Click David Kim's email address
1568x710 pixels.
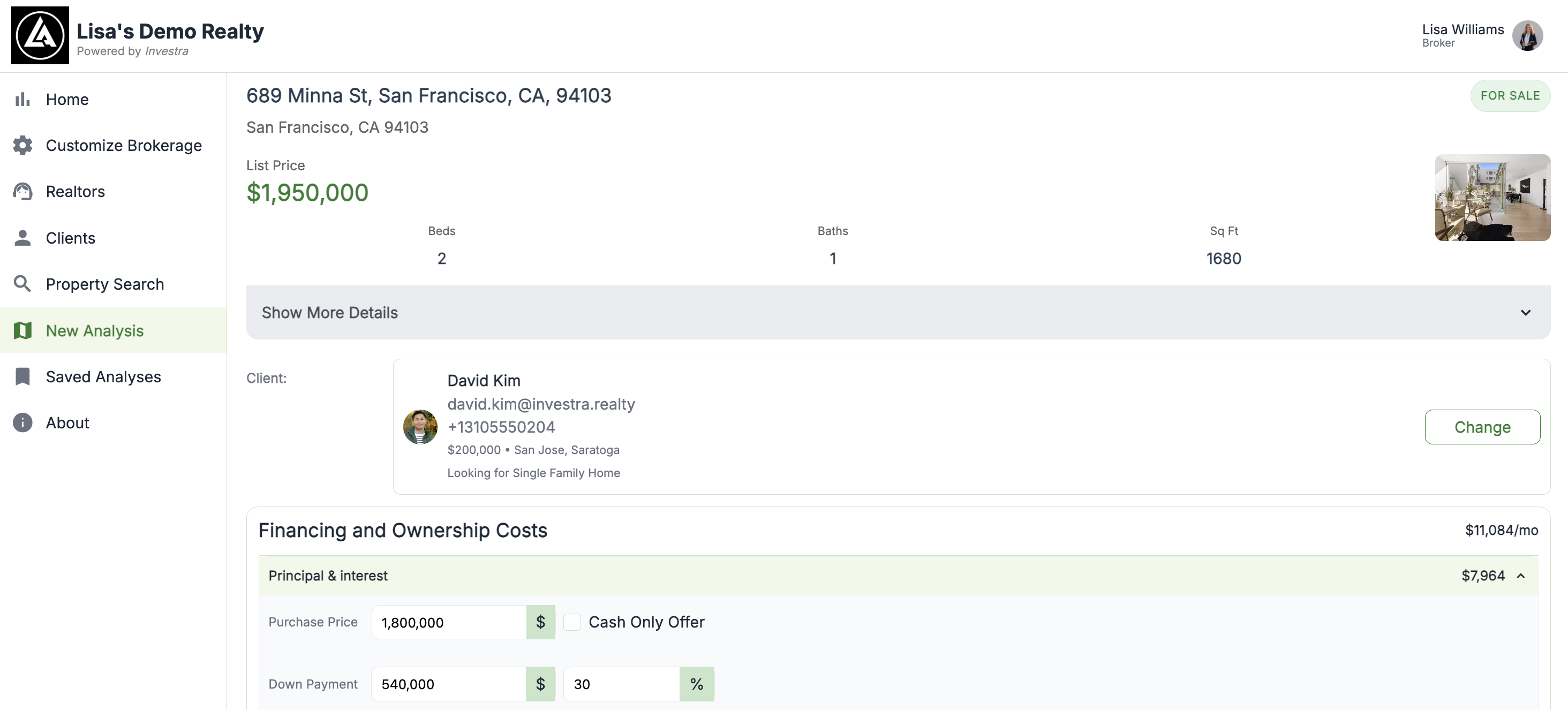click(x=541, y=404)
